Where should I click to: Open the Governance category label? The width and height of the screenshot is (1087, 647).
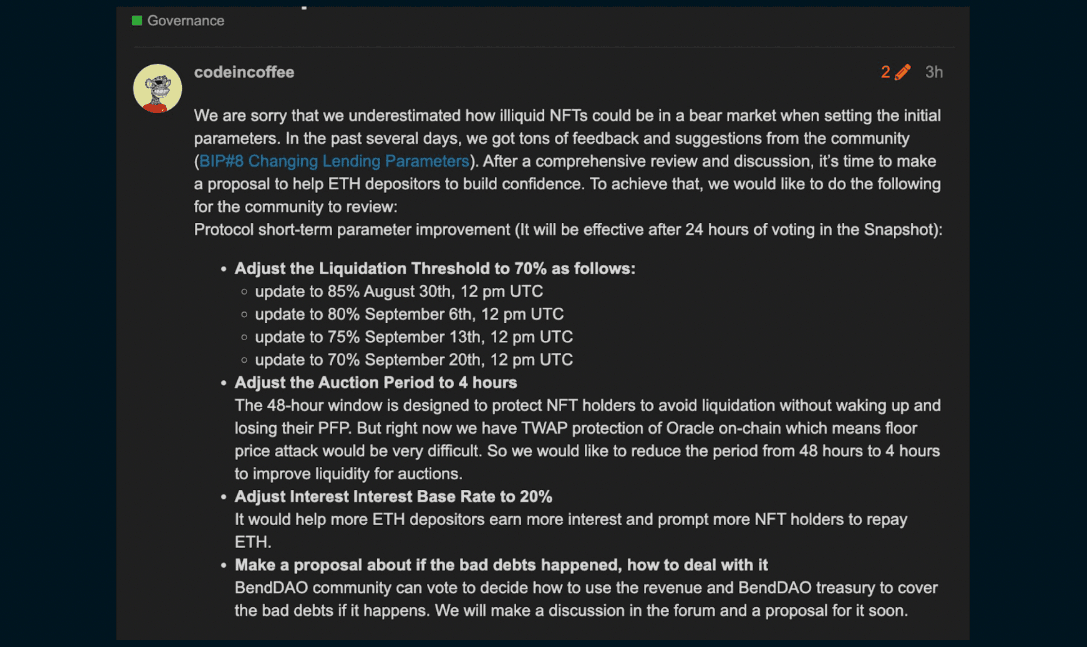click(x=185, y=21)
